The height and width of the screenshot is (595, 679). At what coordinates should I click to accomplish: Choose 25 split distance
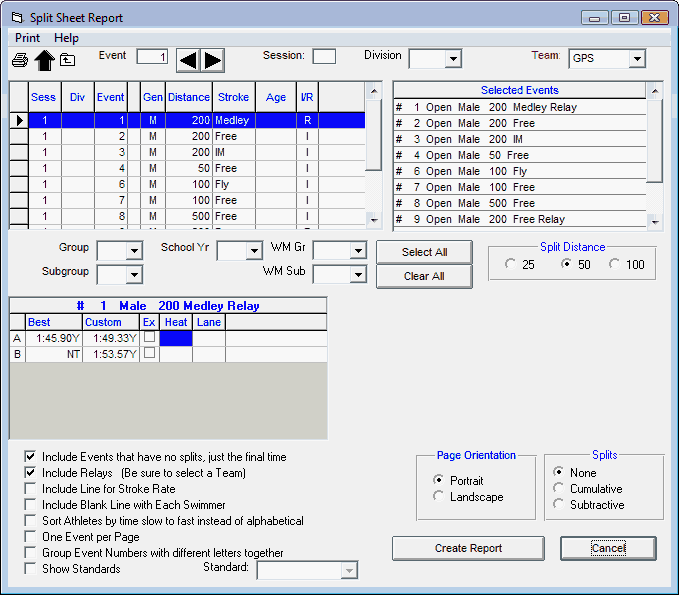[x=512, y=265]
